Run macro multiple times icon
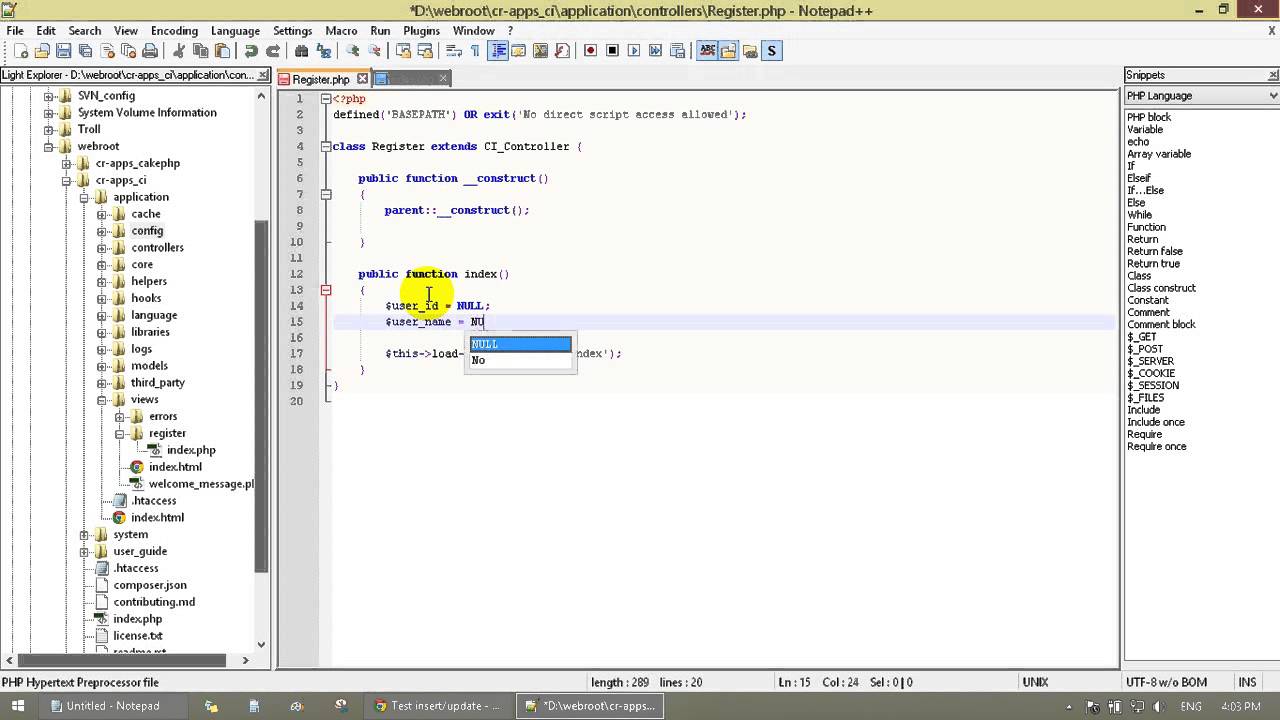This screenshot has height=720, width=1280. pos(655,51)
